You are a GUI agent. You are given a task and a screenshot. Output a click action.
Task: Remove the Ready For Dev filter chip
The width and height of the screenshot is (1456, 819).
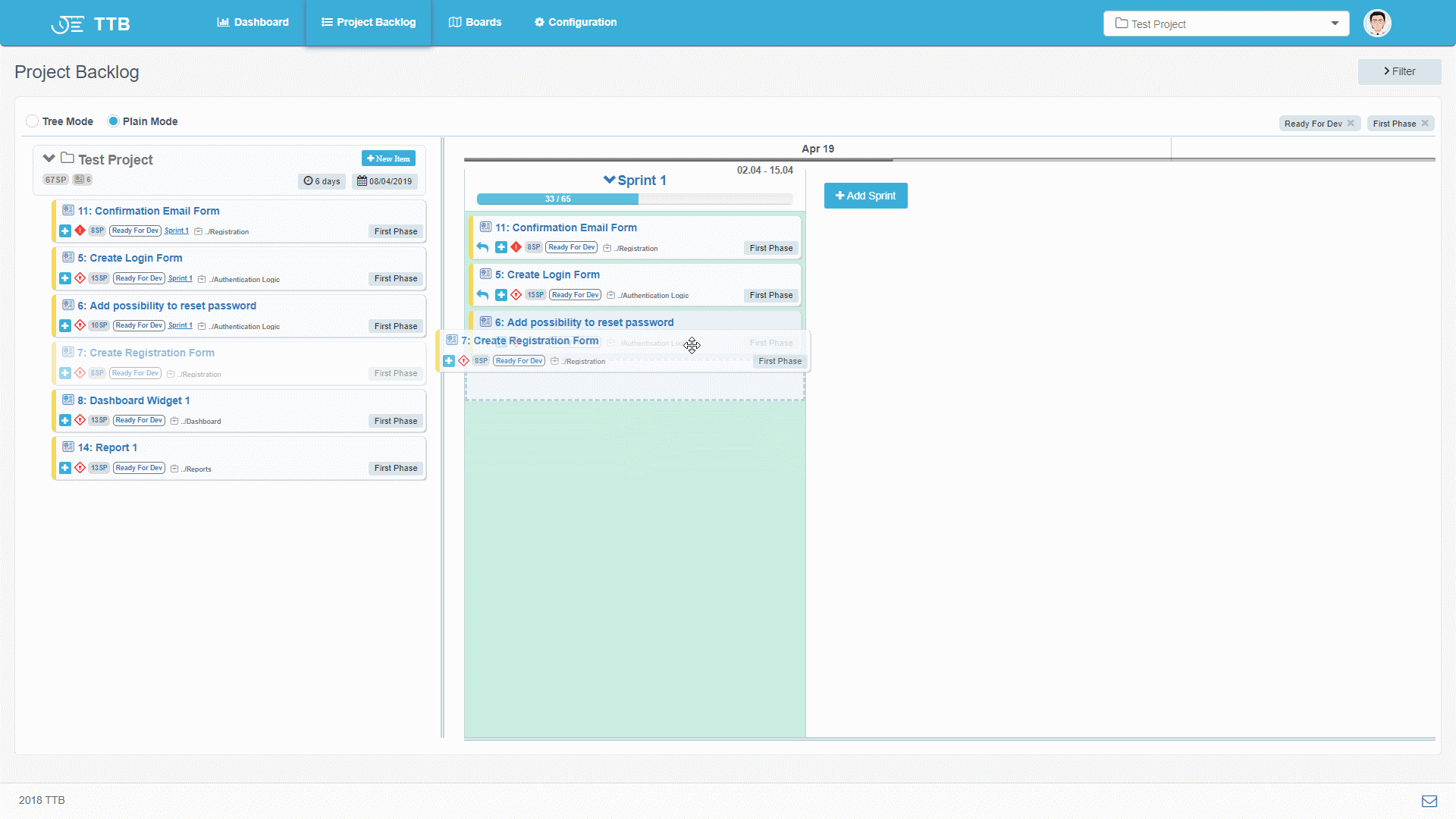(1353, 122)
